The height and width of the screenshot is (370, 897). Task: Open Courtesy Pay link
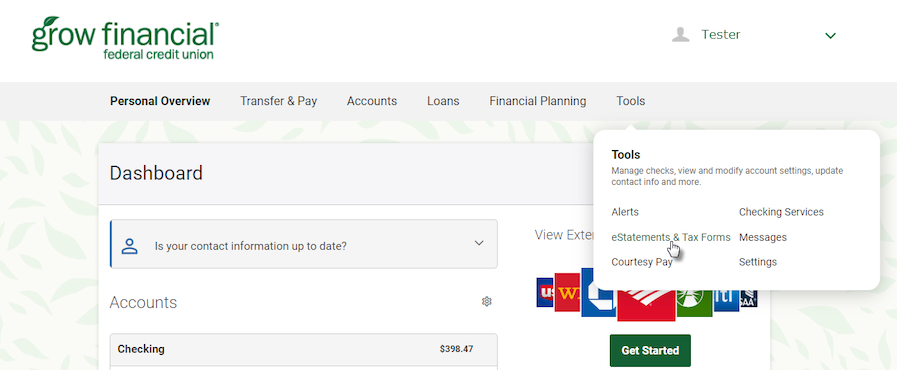pyautogui.click(x=641, y=262)
